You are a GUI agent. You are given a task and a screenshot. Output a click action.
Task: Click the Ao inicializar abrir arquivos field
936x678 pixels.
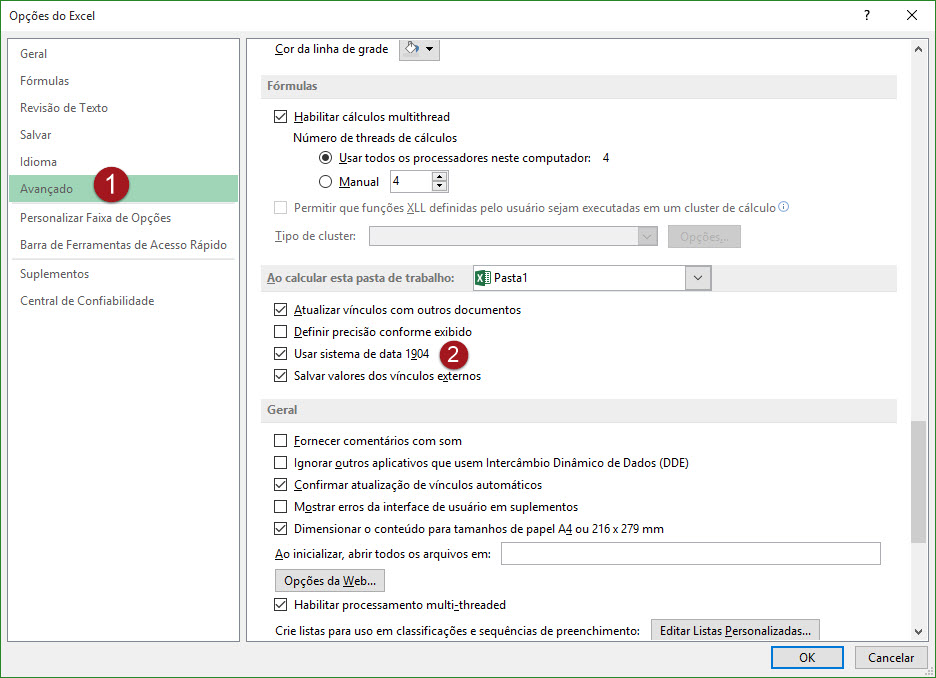click(x=691, y=554)
